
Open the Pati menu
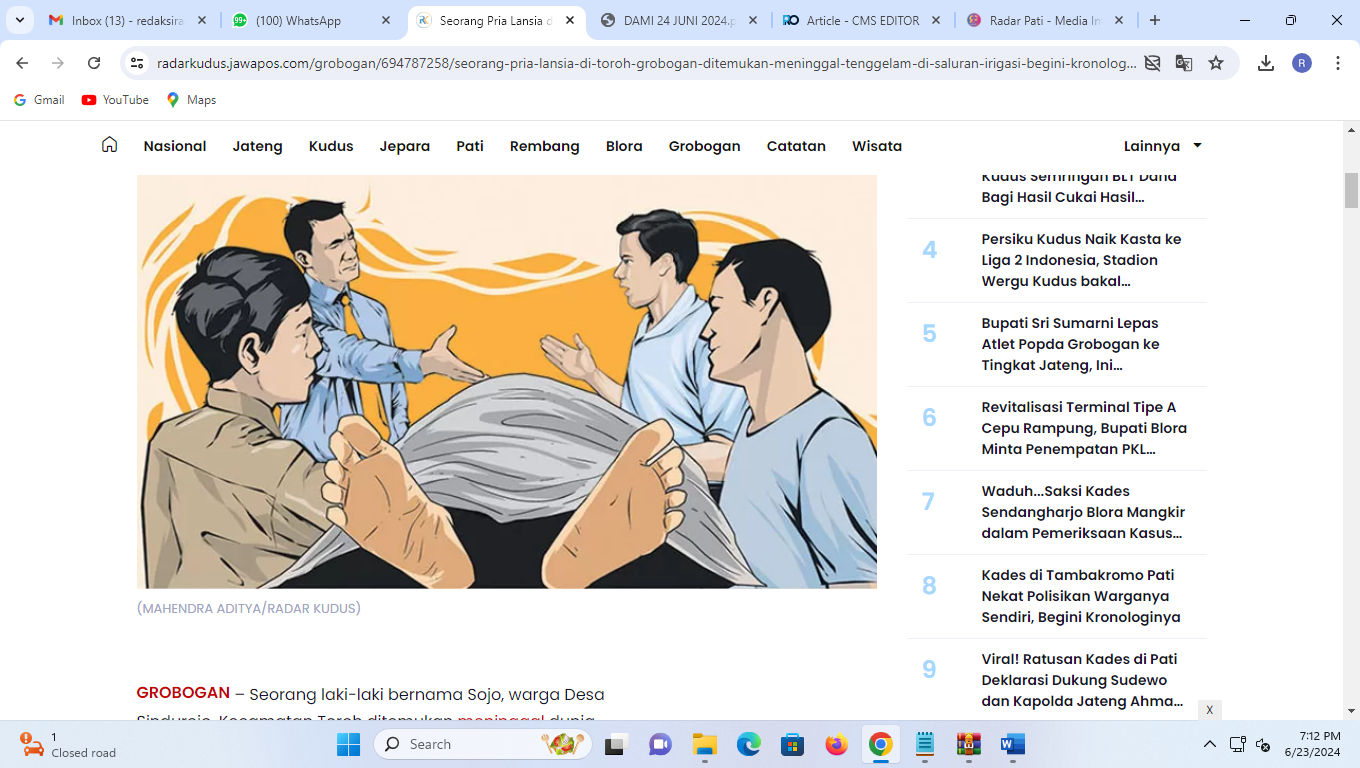coord(470,146)
